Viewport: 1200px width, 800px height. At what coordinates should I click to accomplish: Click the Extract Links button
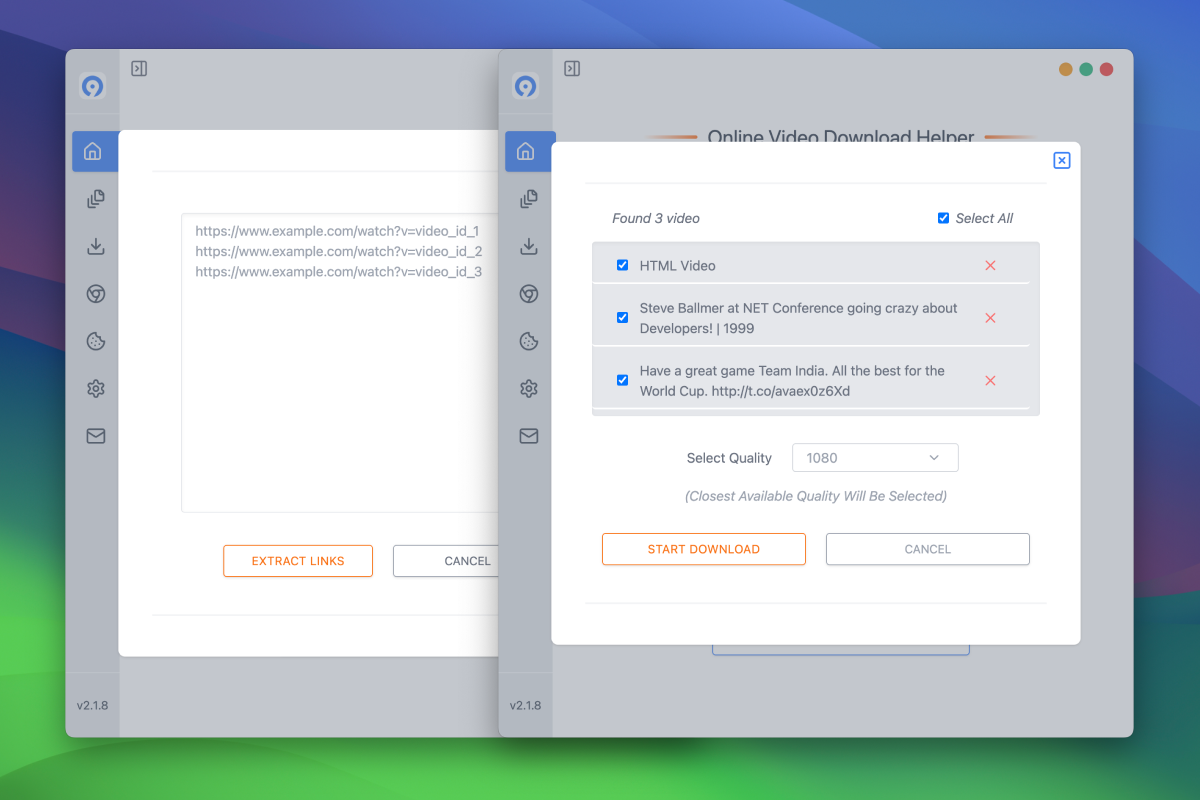point(297,561)
